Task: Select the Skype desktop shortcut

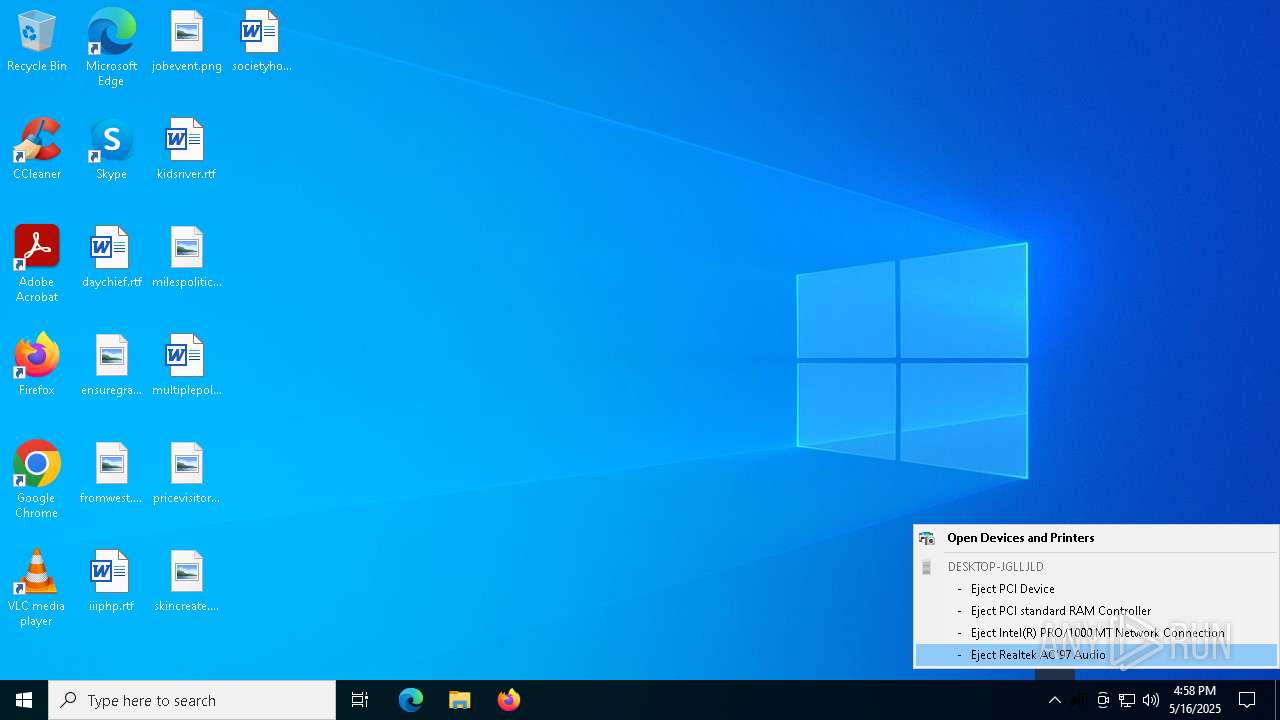Action: click(111, 150)
